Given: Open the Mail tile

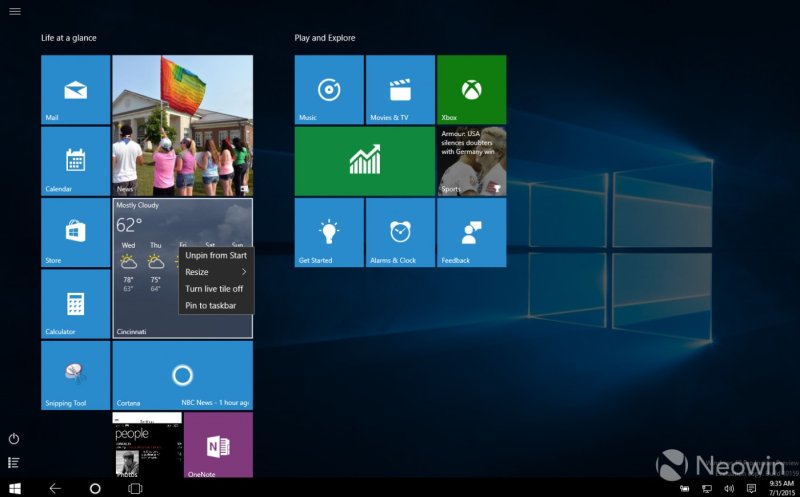Looking at the screenshot, I should (76, 90).
